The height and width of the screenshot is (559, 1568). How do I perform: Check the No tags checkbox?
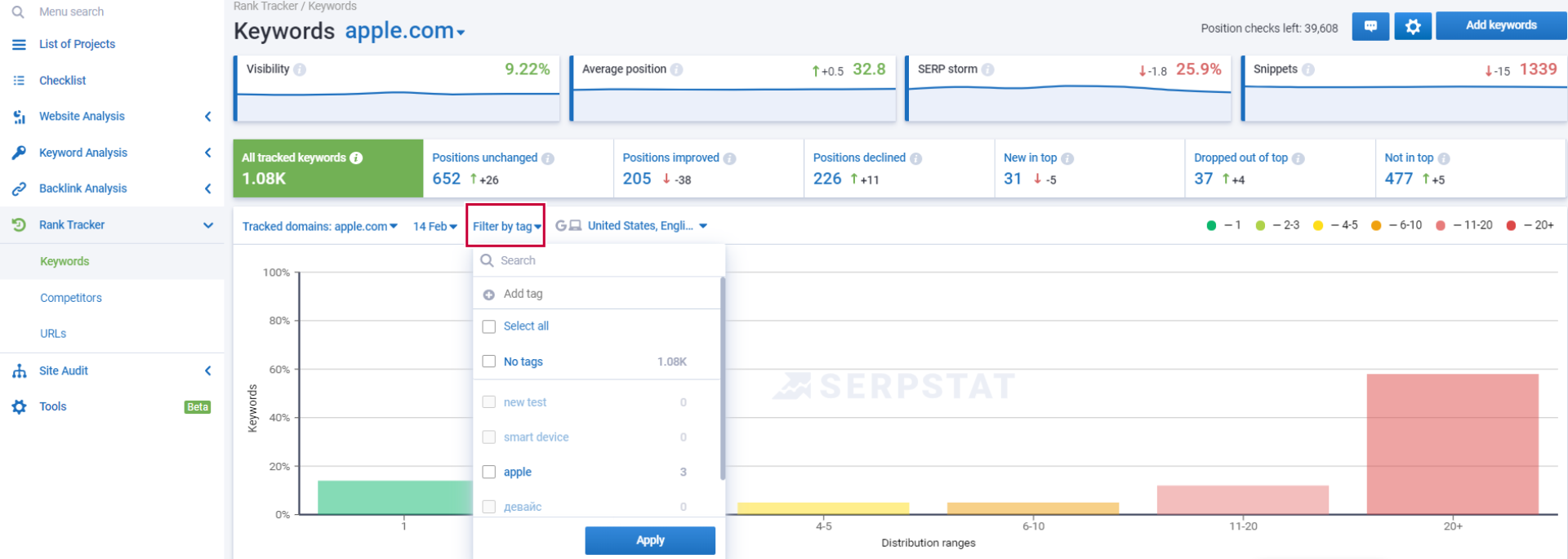(488, 362)
